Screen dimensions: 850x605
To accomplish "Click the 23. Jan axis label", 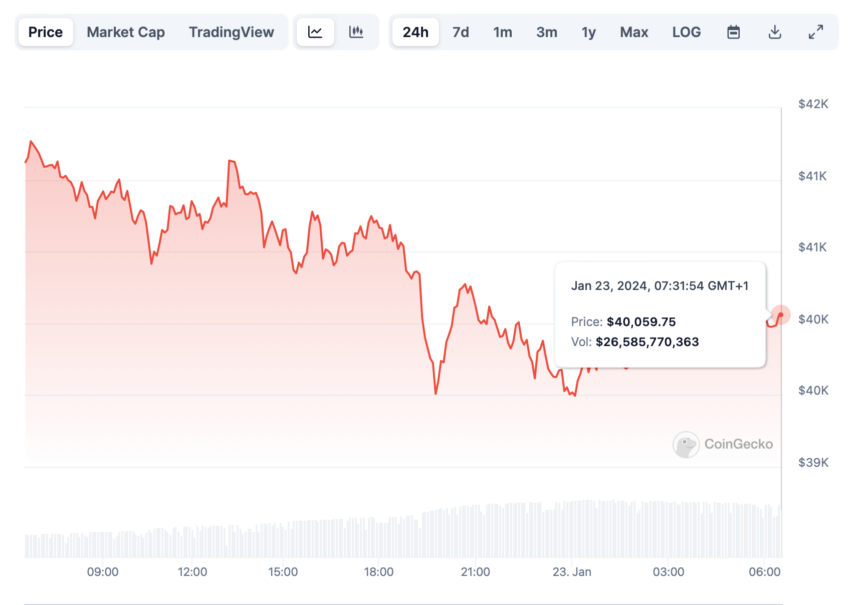I will (572, 572).
